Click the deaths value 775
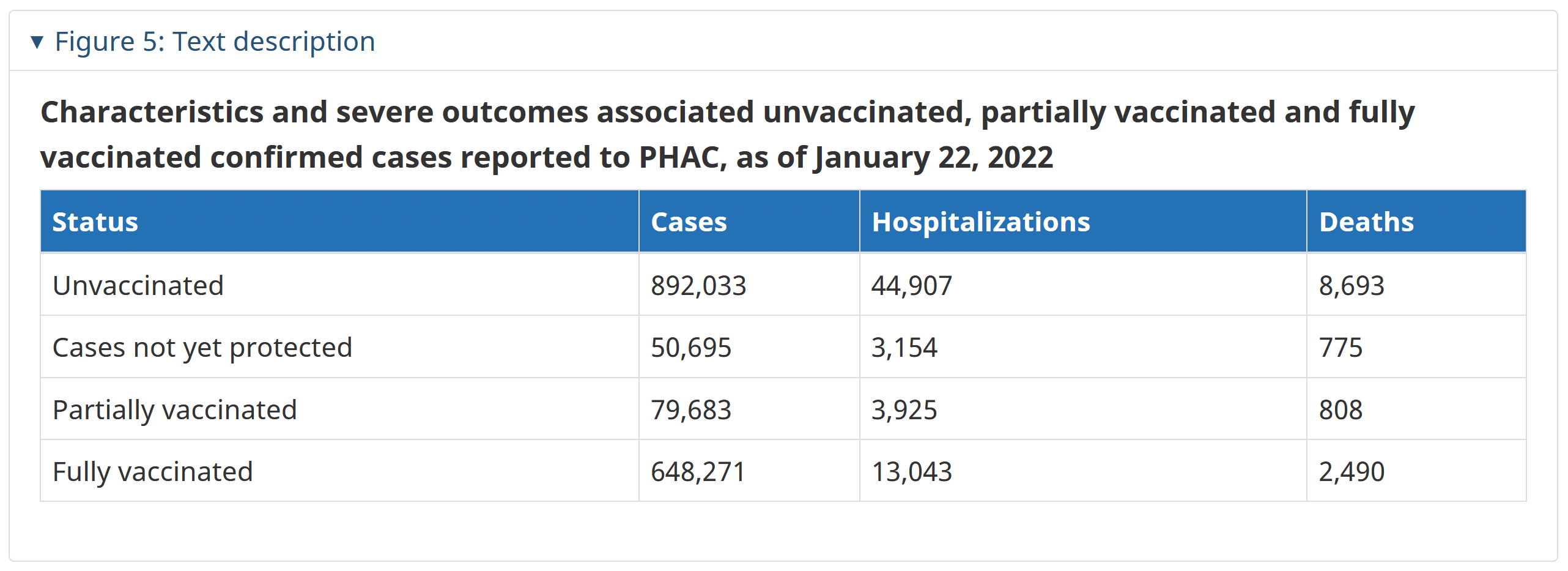This screenshot has height=571, width=1568. pyautogui.click(x=1341, y=348)
